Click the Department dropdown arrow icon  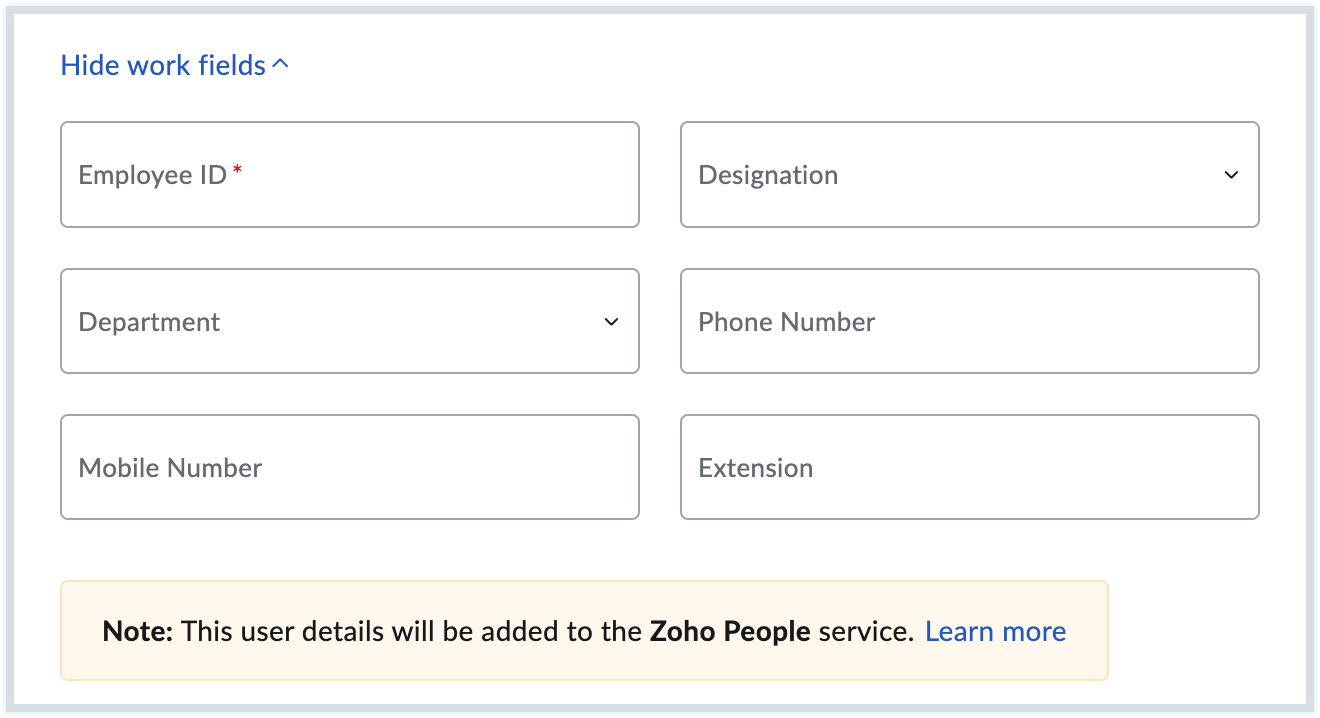(611, 322)
